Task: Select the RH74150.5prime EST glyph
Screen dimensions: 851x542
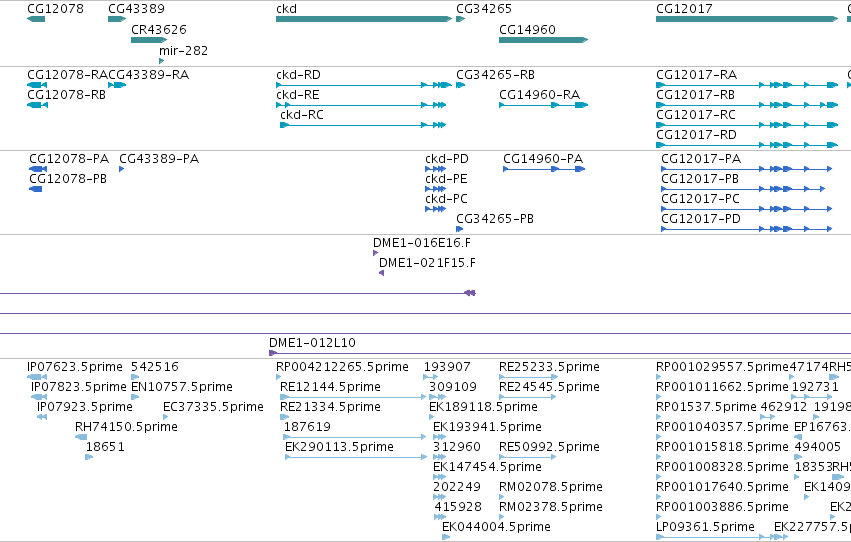Action: tap(81, 437)
